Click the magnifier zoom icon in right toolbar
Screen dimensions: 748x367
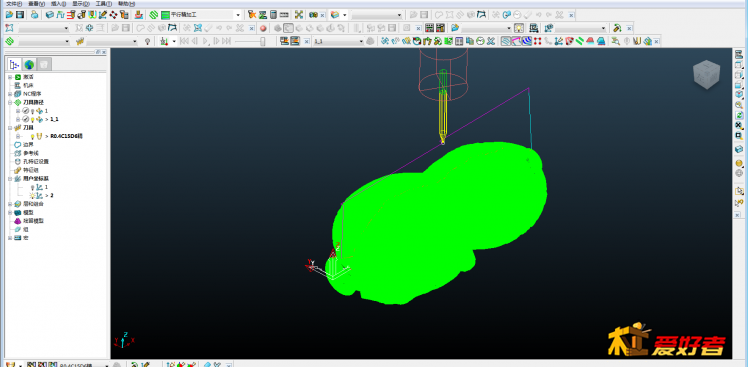[x=739, y=105]
